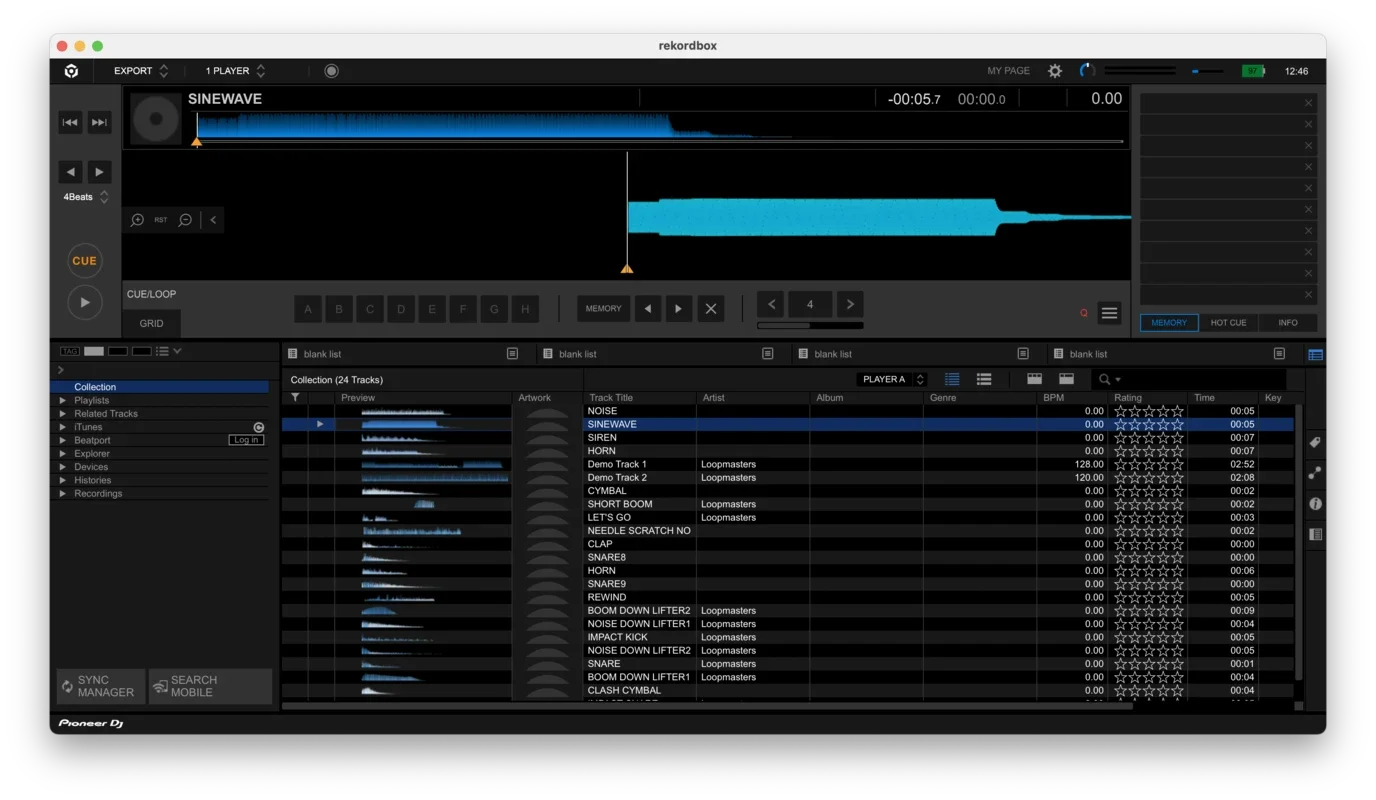Open SEARCH MOBILE
1376x800 pixels.
211,686
